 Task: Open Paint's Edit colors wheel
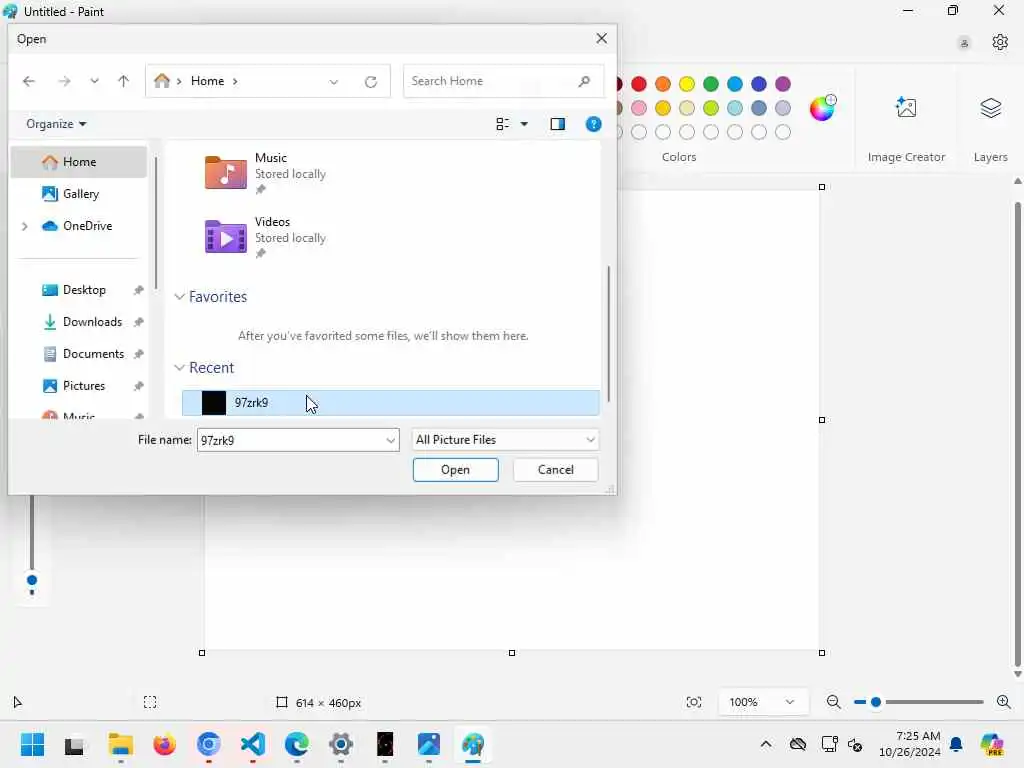(x=822, y=108)
